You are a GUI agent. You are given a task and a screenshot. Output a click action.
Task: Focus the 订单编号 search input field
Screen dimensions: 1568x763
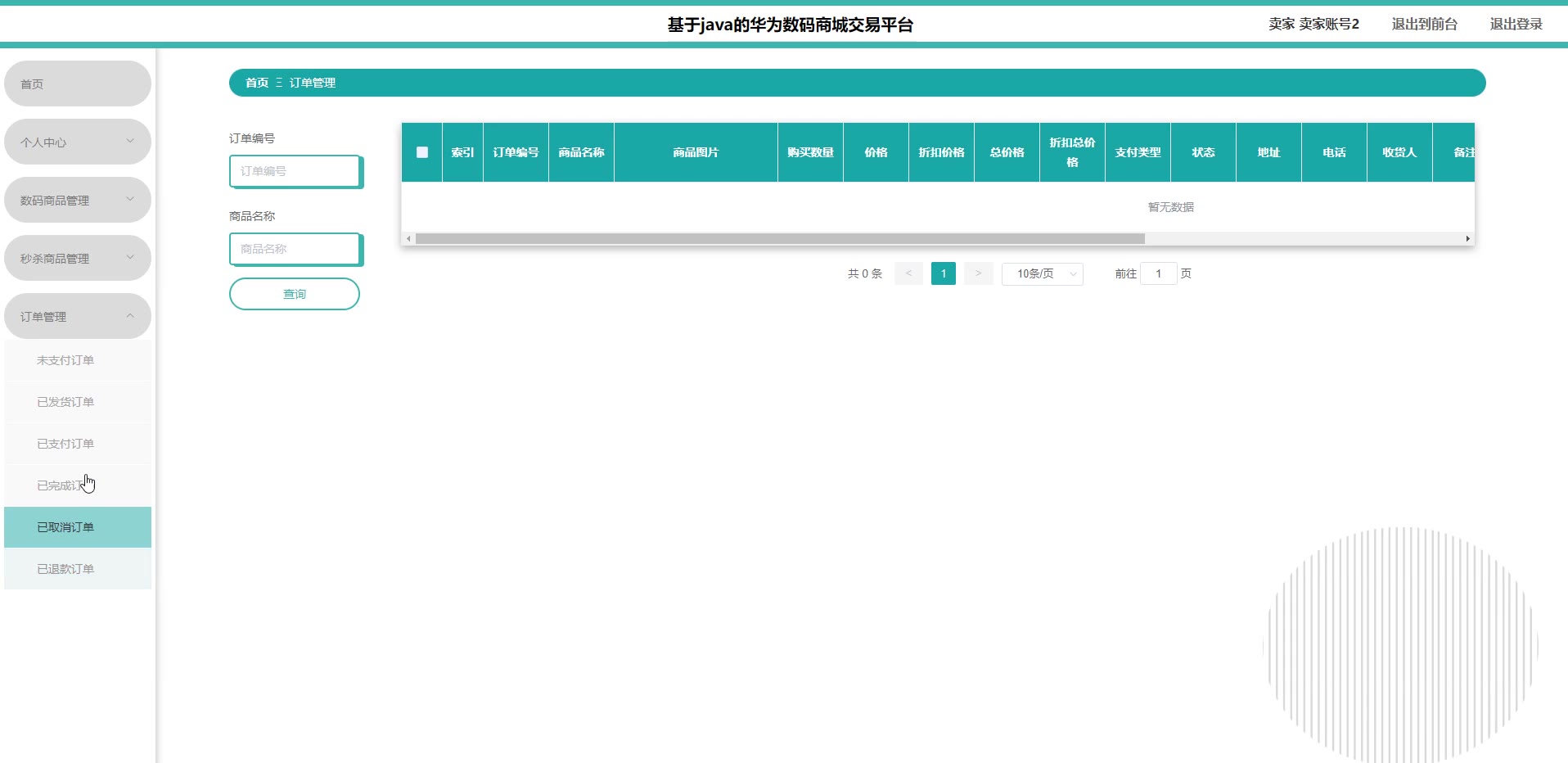(295, 171)
